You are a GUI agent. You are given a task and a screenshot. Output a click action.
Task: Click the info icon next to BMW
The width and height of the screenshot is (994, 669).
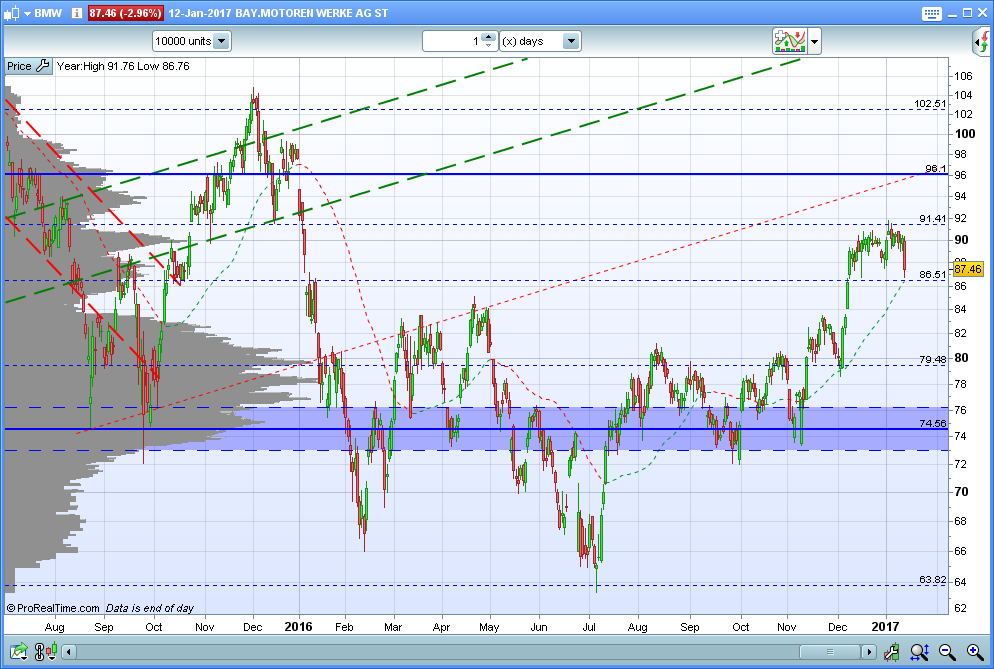coord(77,13)
